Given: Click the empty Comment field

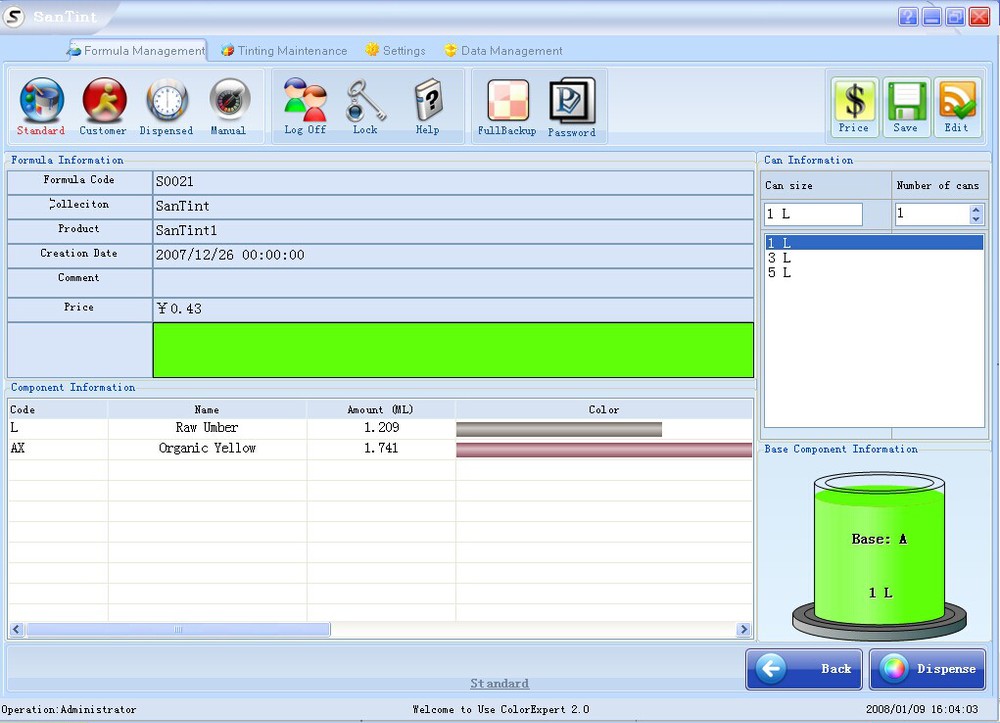Looking at the screenshot, I should 453,282.
